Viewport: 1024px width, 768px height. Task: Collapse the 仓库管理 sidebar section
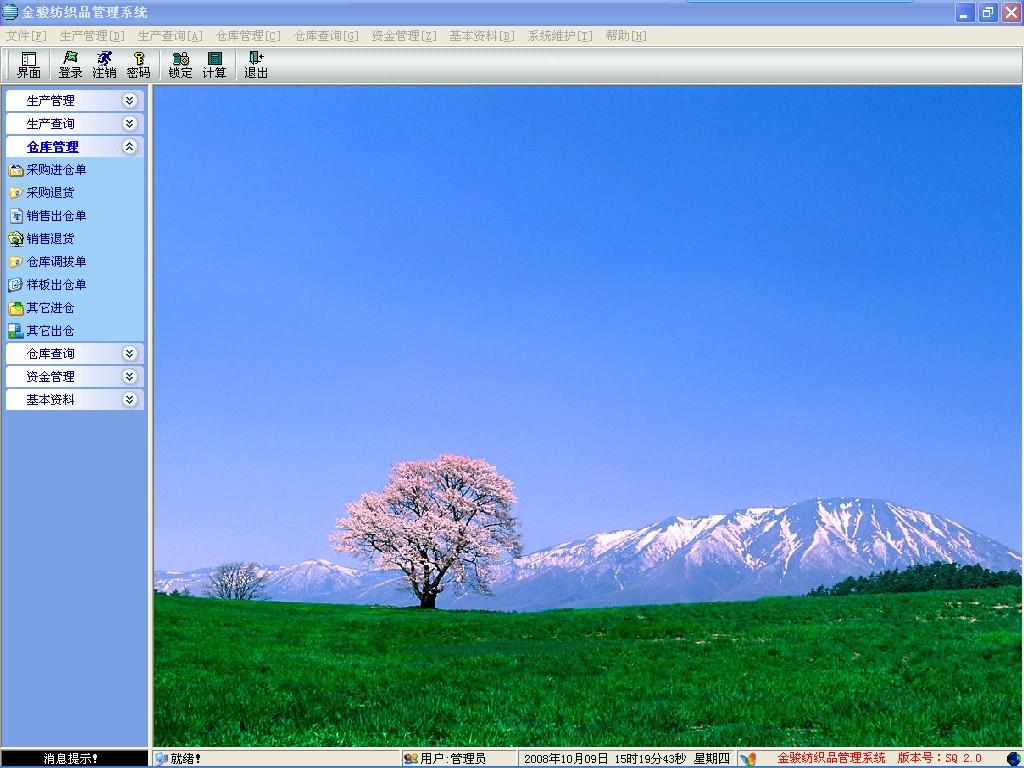[74, 146]
